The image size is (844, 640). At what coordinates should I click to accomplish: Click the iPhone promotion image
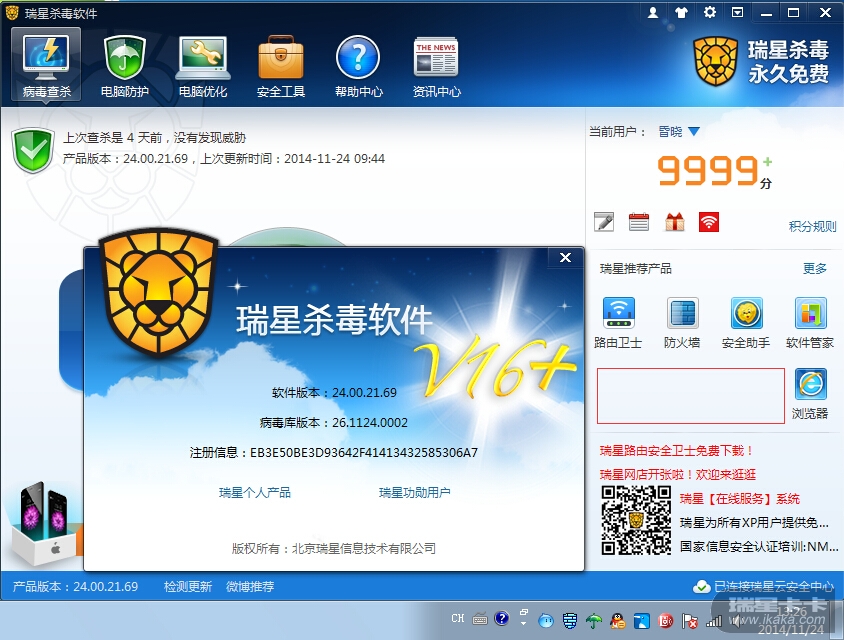pos(46,522)
